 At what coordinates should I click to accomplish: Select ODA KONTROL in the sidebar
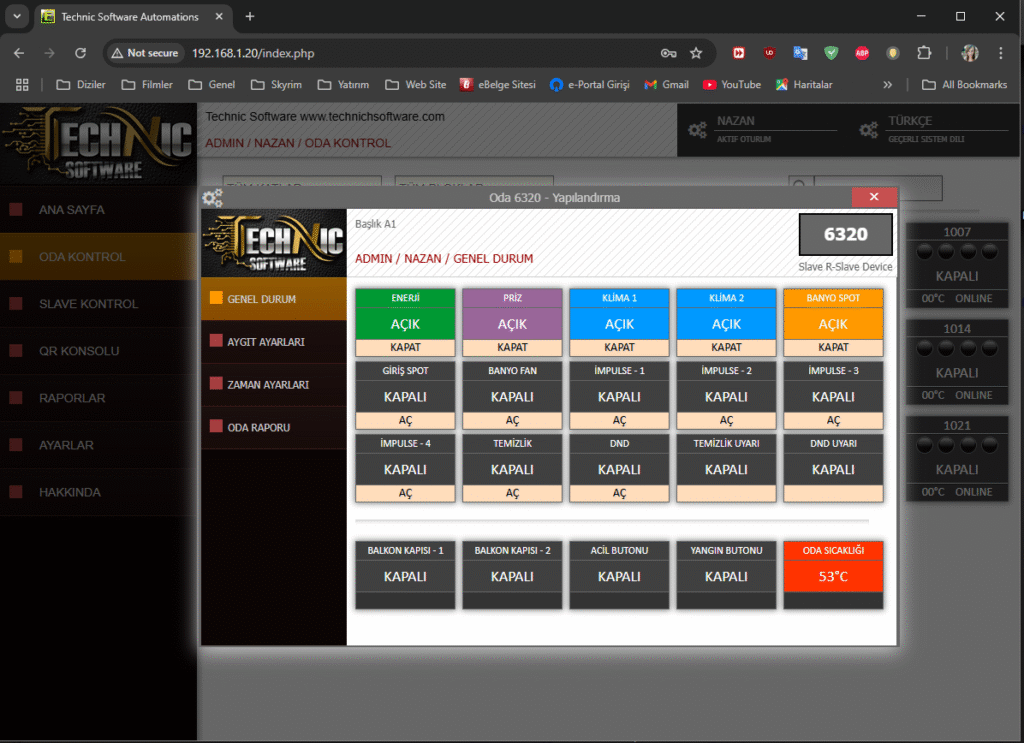pyautogui.click(x=98, y=257)
